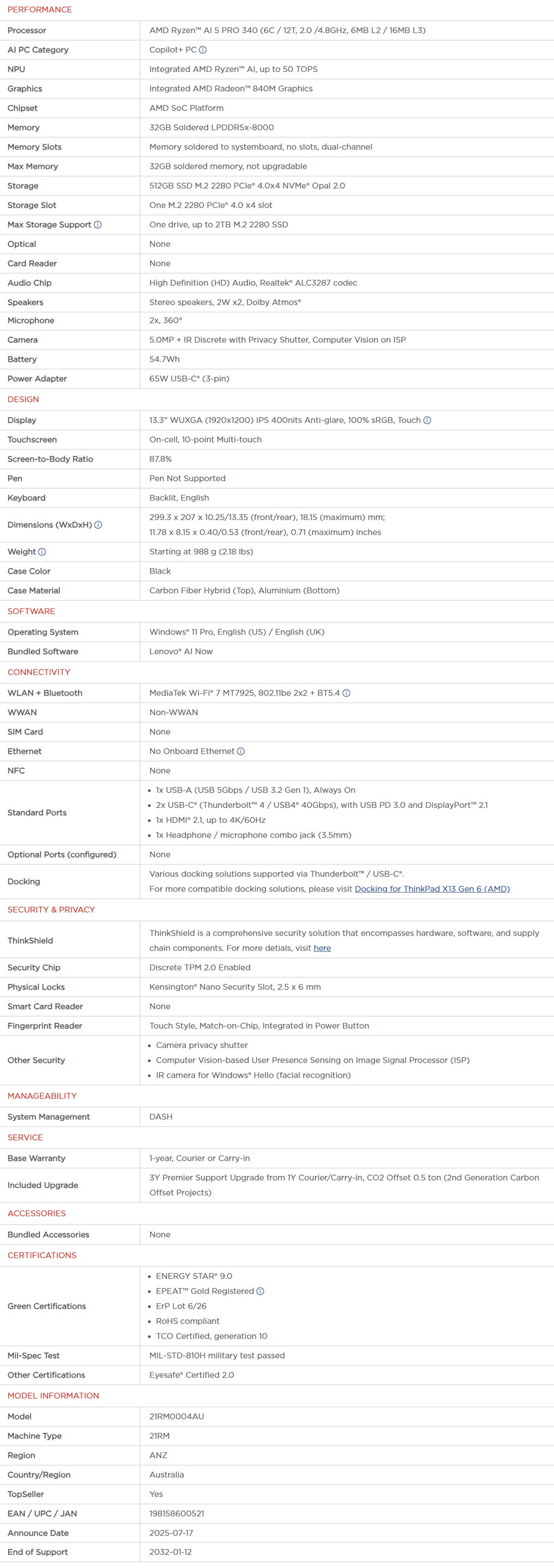Show the Dimensions (WxDxH) info tooltip icon

[98, 525]
